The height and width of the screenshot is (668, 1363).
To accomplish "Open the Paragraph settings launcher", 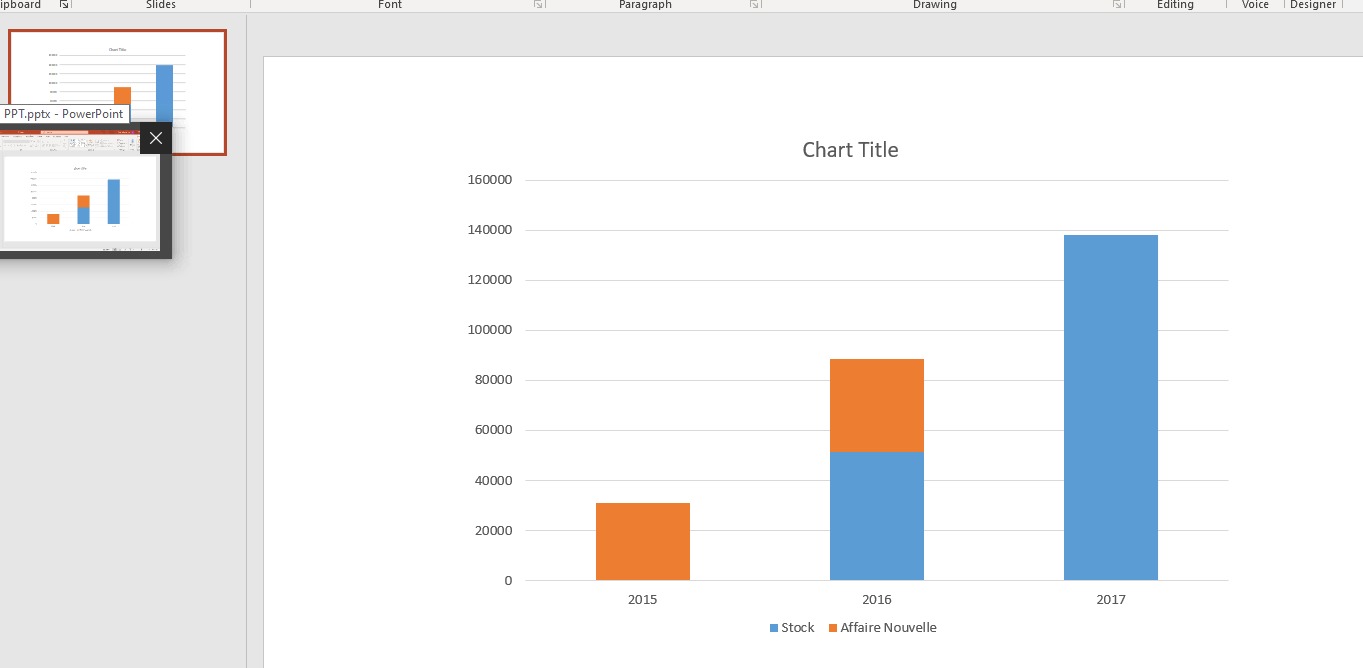I will 755,4.
